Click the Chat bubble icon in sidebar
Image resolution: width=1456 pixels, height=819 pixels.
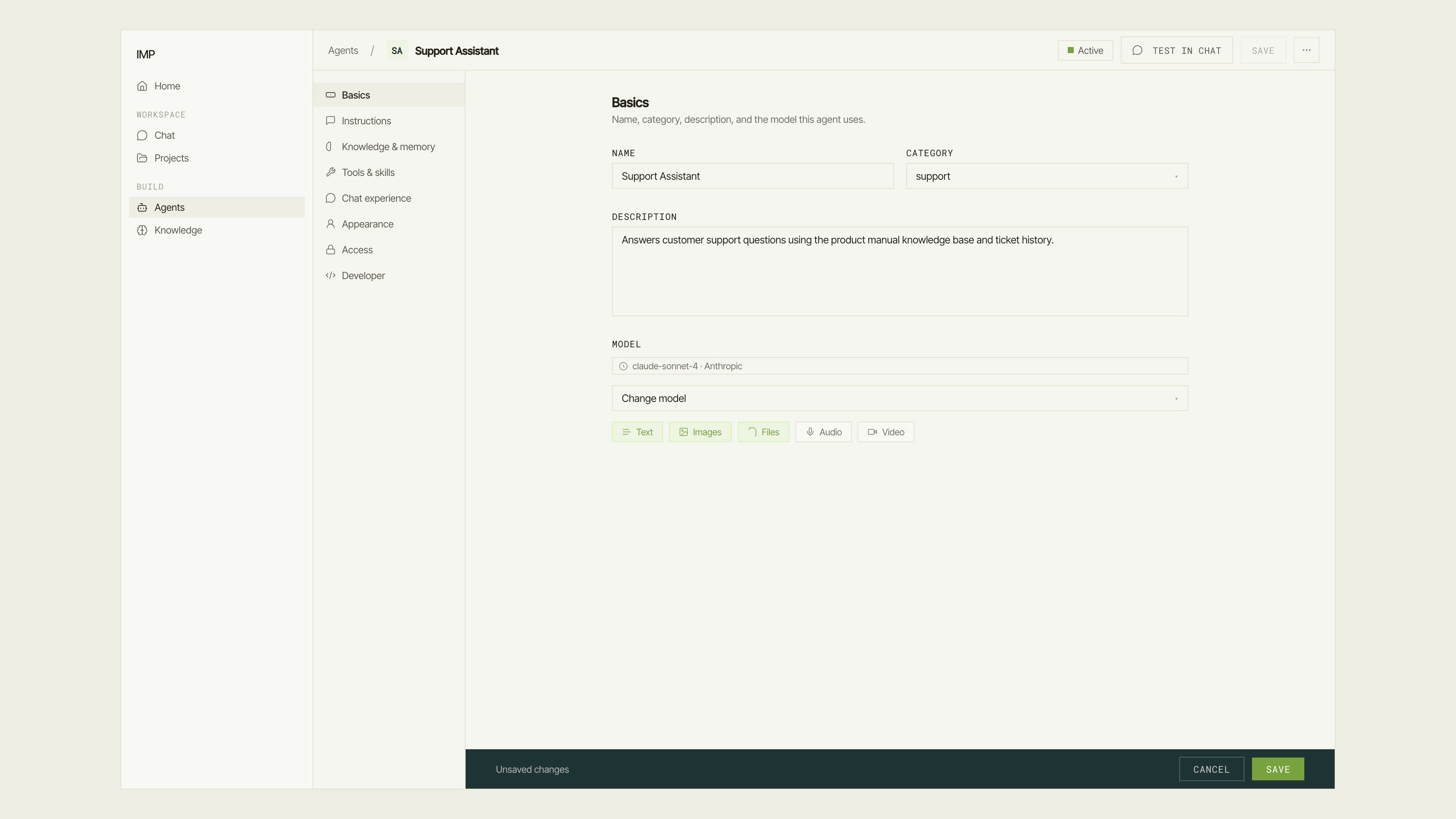tap(142, 136)
